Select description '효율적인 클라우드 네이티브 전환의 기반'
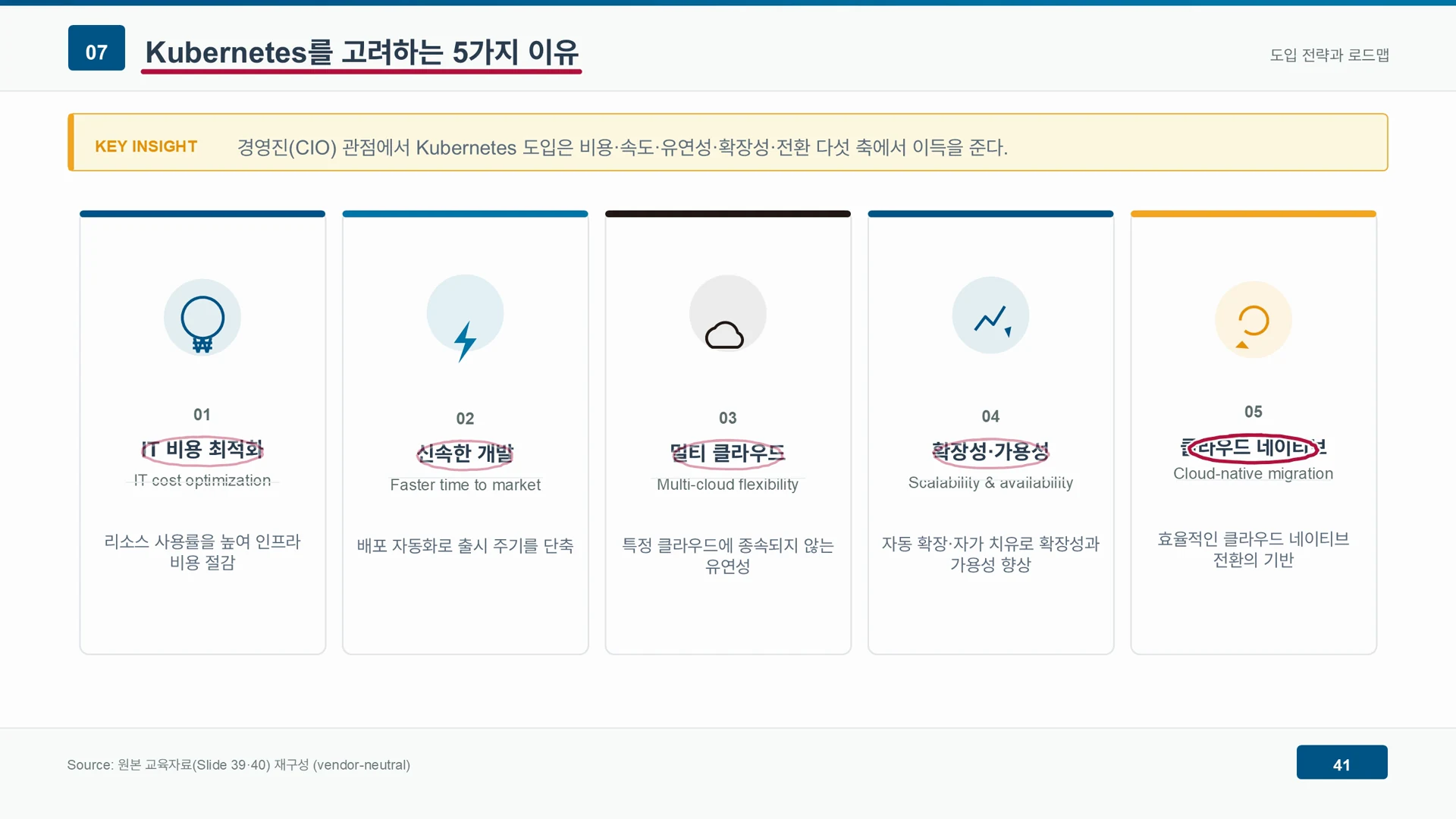This screenshot has width=1456, height=819. [x=1254, y=550]
